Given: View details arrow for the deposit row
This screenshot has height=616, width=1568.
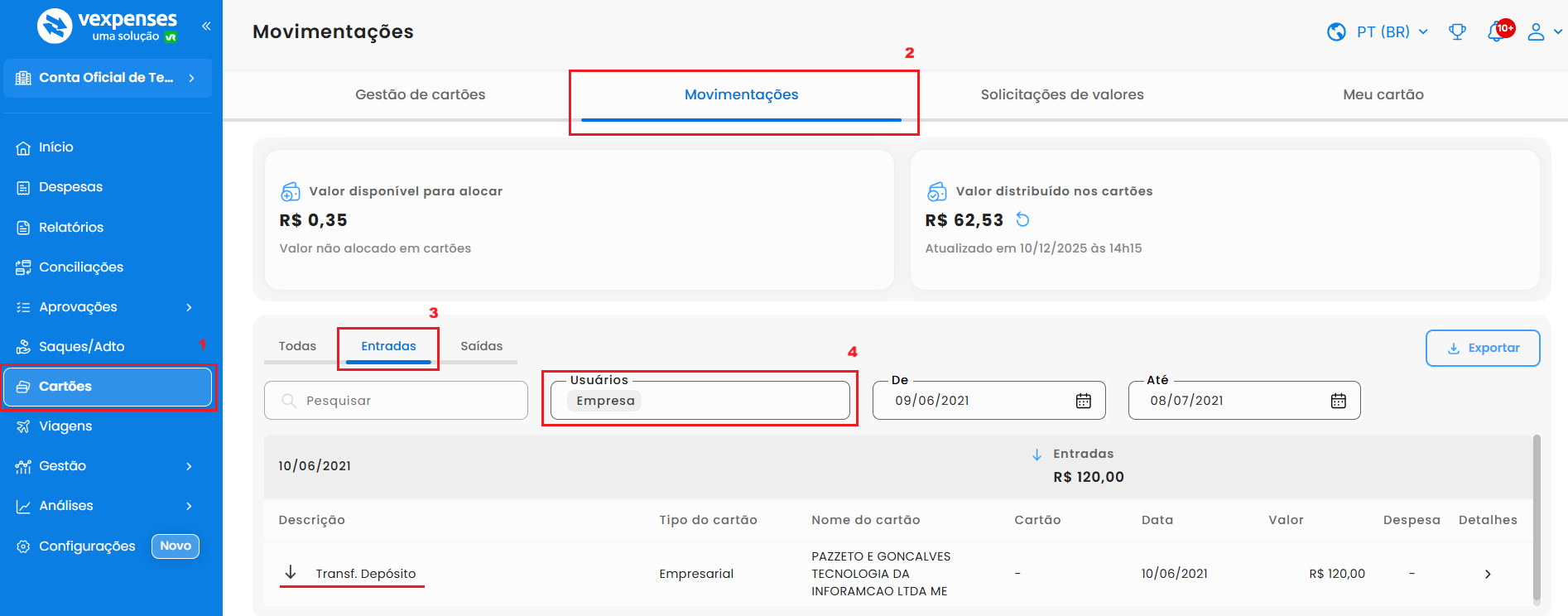Looking at the screenshot, I should pyautogui.click(x=1488, y=574).
